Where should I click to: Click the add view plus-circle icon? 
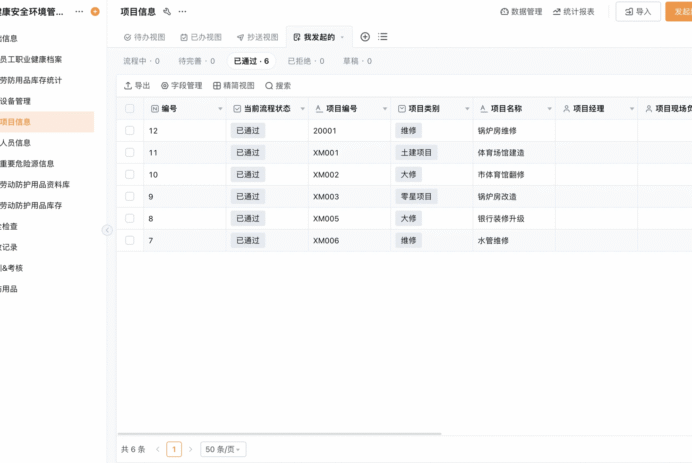(365, 37)
